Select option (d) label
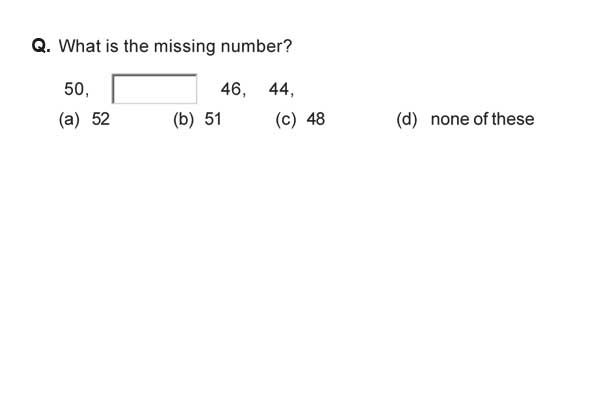Image resolution: width=600 pixels, height=400 pixels. 407,119
